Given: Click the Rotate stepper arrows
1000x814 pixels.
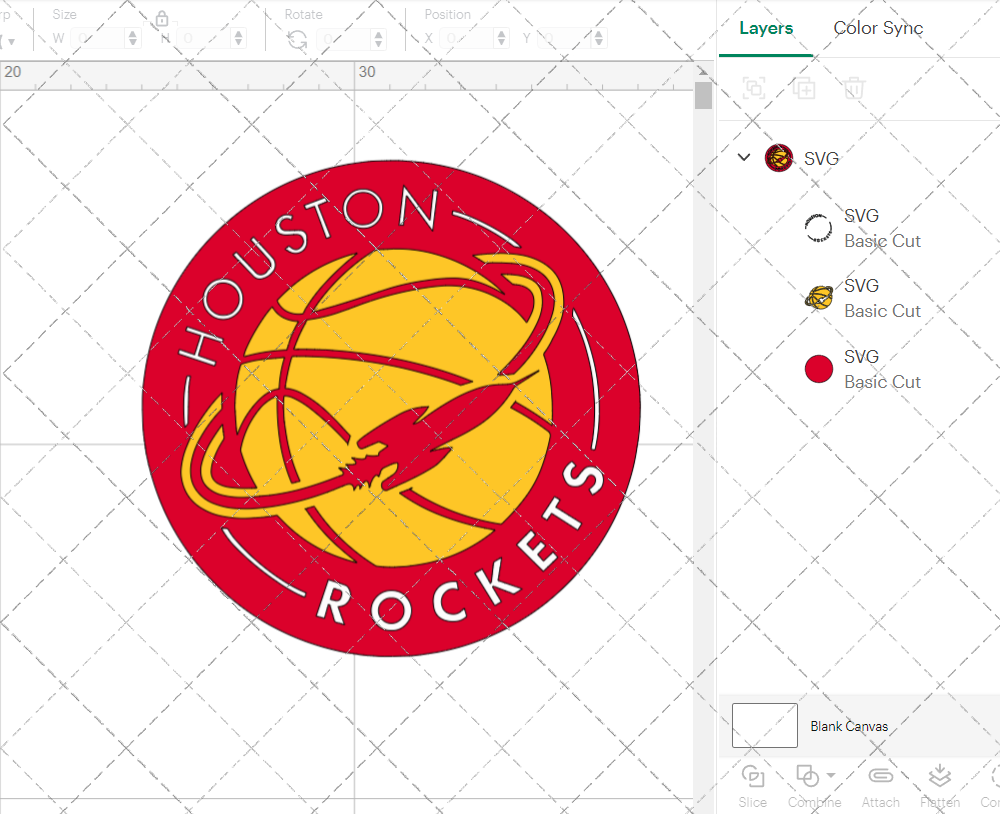Looking at the screenshot, I should pos(379,39).
